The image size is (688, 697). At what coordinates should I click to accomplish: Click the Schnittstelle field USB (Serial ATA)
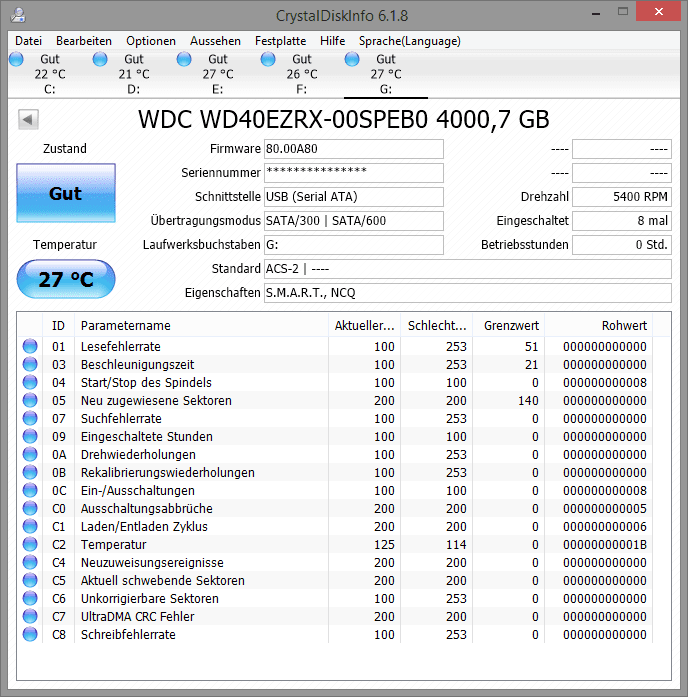point(354,197)
